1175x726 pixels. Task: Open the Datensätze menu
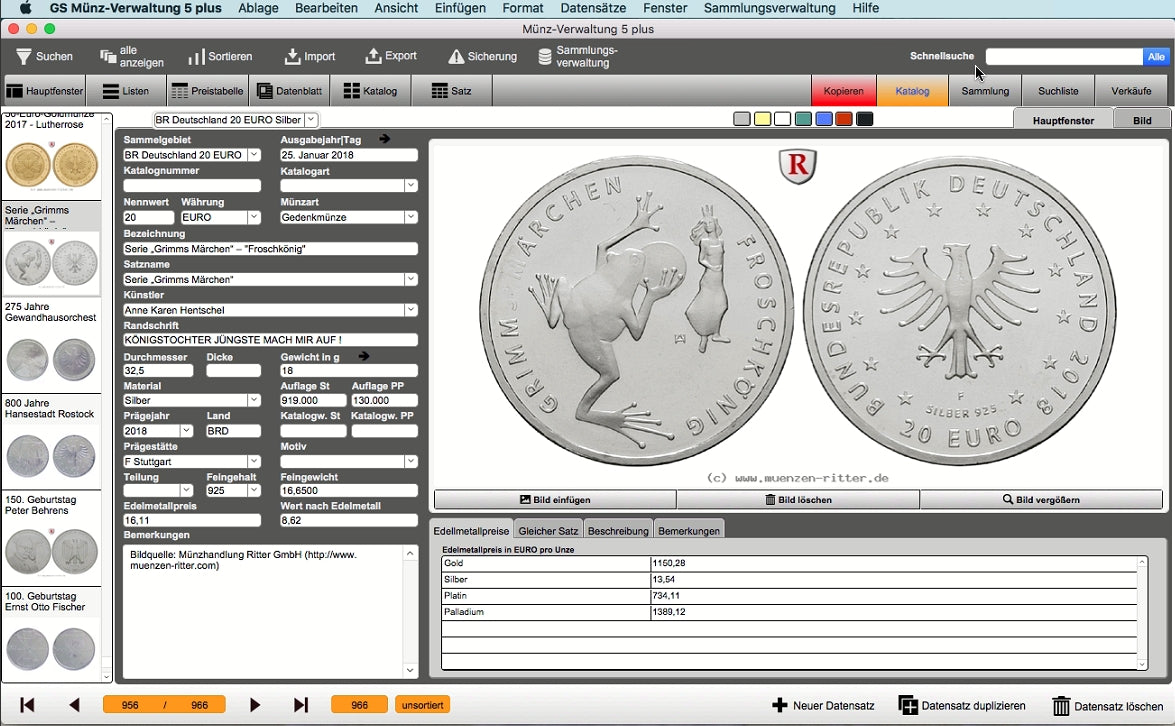click(593, 8)
